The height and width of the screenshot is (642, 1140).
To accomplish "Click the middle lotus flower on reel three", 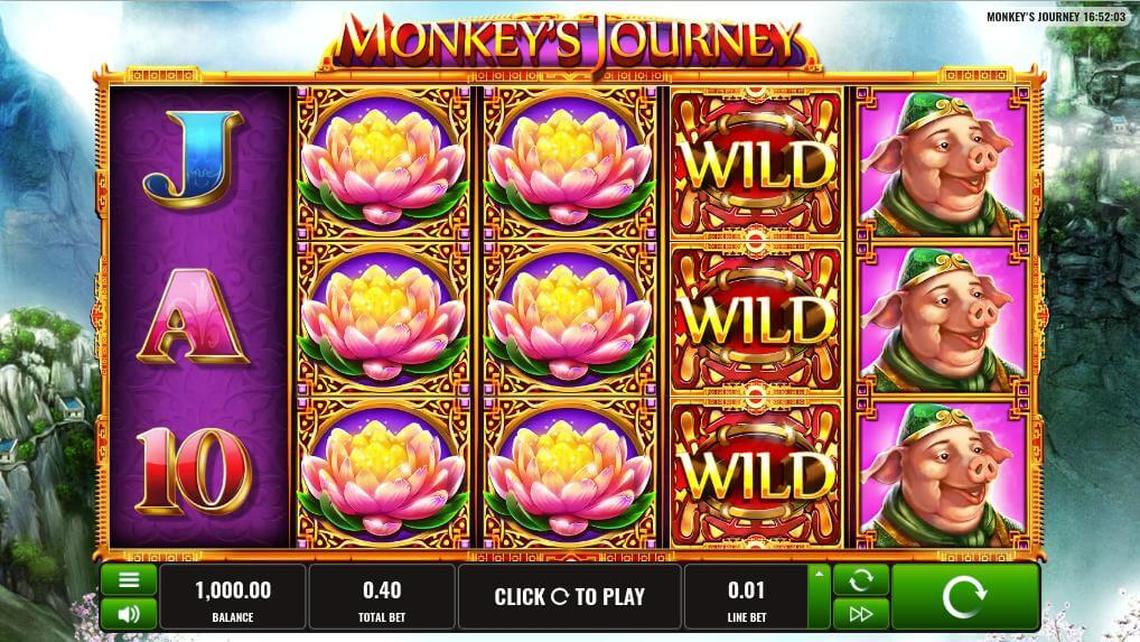I will [x=570, y=318].
